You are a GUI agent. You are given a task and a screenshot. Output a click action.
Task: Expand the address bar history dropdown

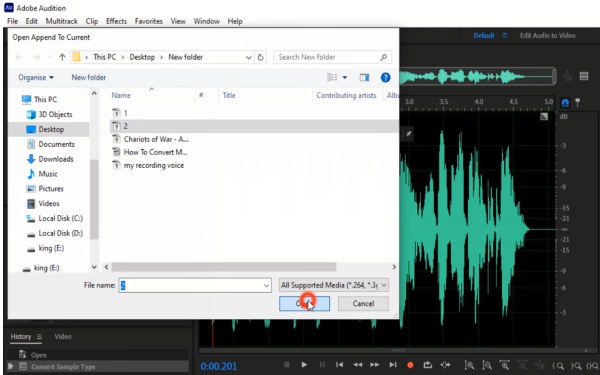point(249,57)
